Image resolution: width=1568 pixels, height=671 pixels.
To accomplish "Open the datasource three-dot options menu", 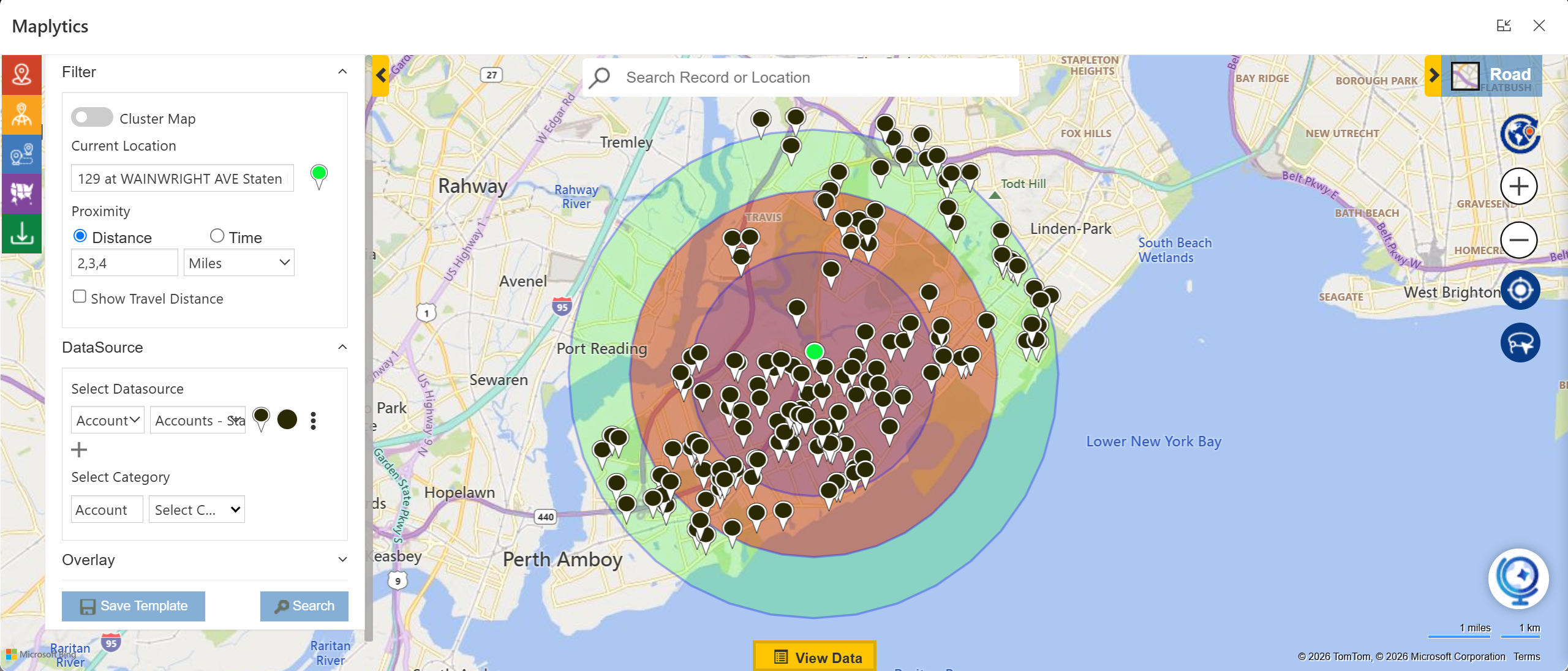I will pos(314,421).
